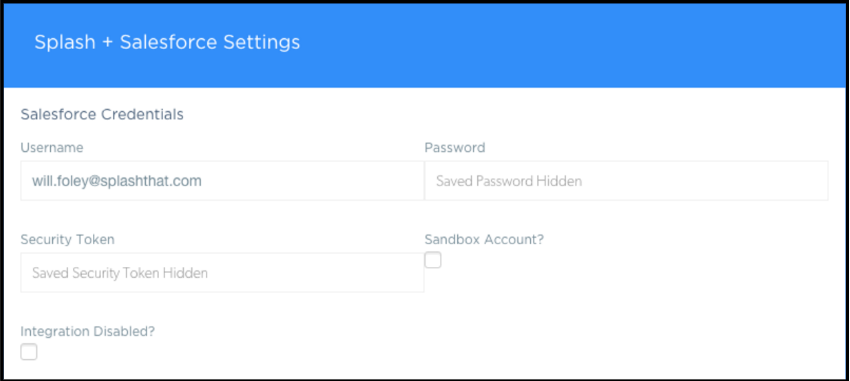Click the plus sign in header title
Screen dimensions: 850x381
108,43
